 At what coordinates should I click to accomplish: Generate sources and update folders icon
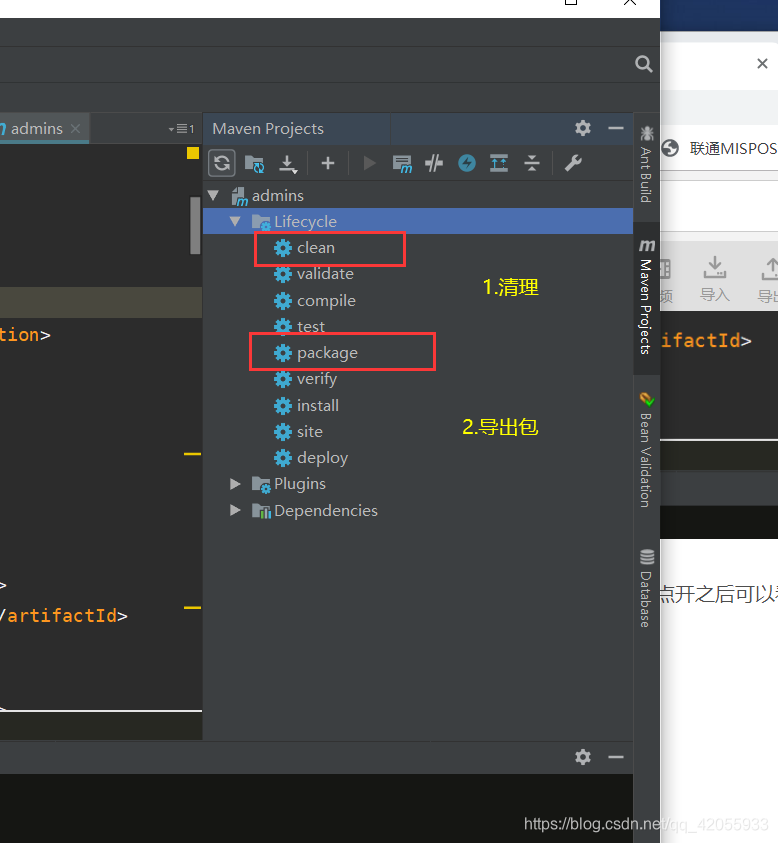[254, 163]
